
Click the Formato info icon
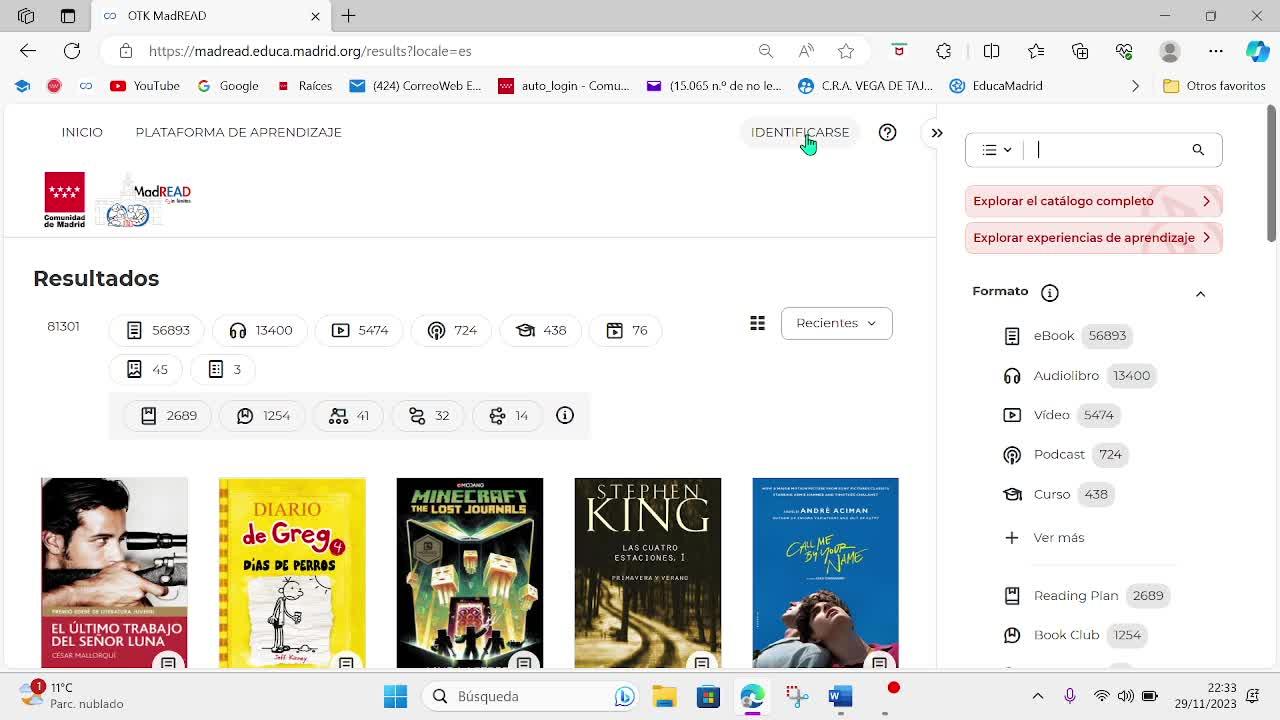[1049, 292]
